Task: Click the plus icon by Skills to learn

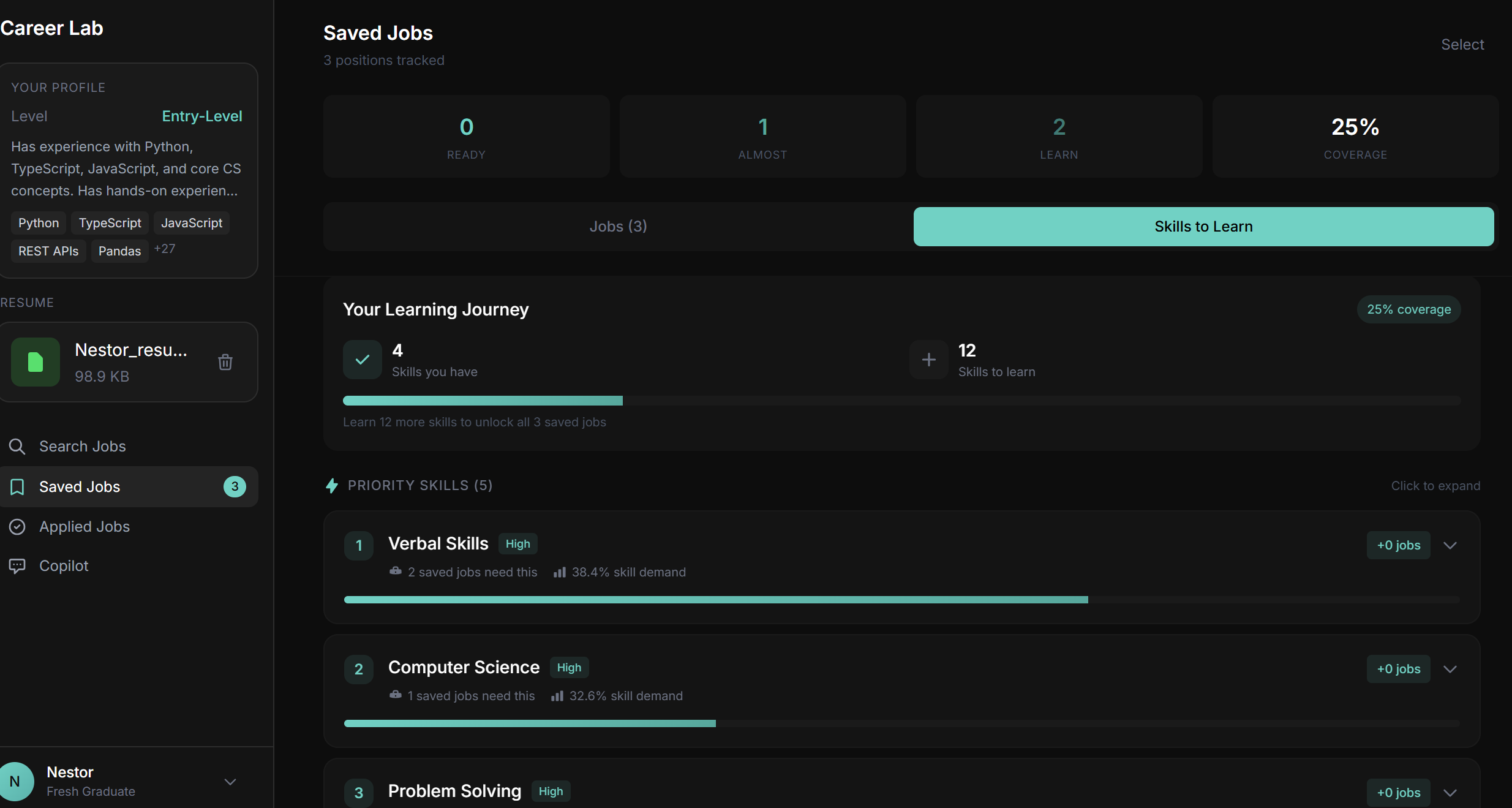Action: (928, 360)
